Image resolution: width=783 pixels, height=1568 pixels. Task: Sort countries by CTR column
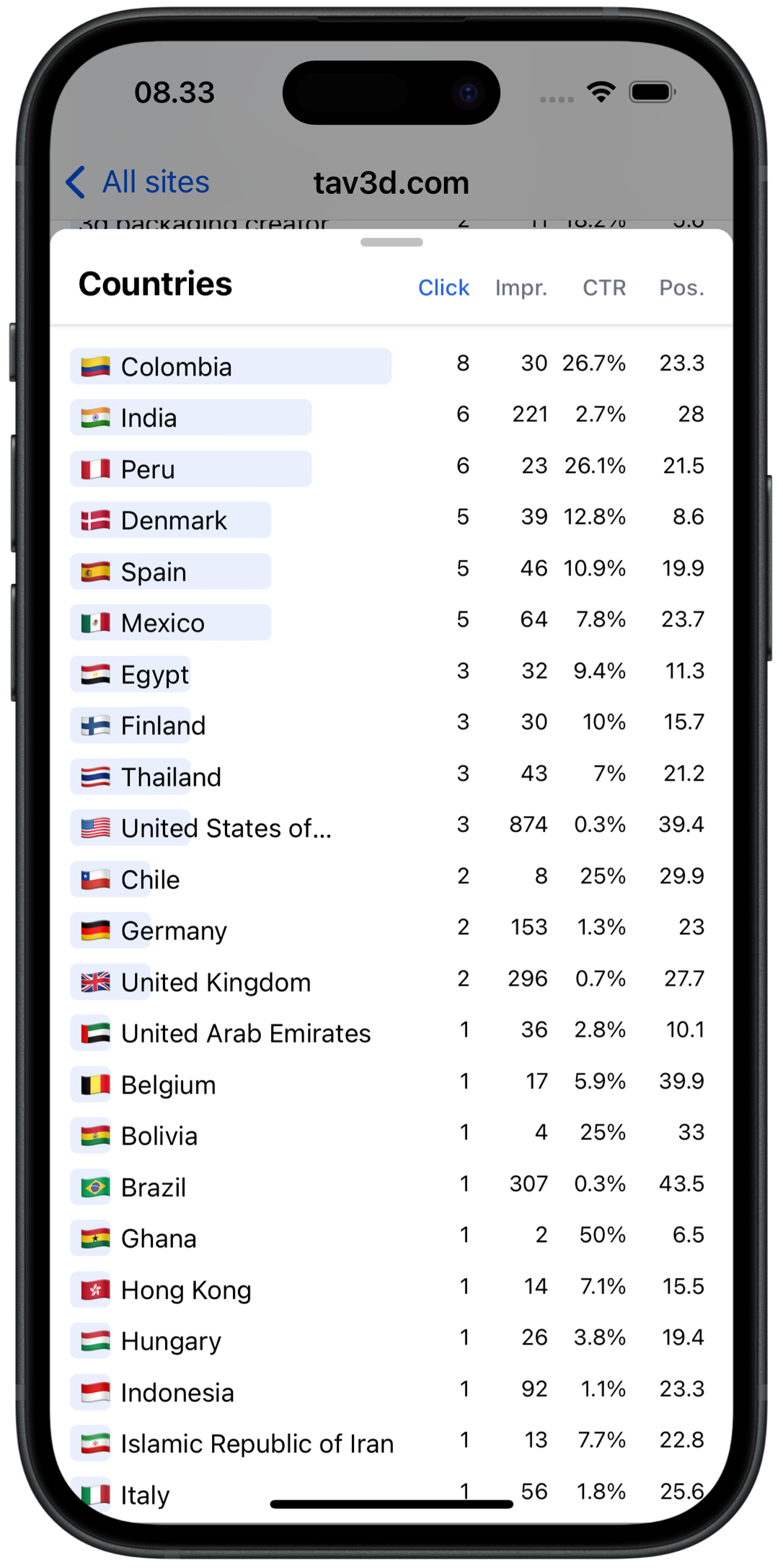click(604, 288)
